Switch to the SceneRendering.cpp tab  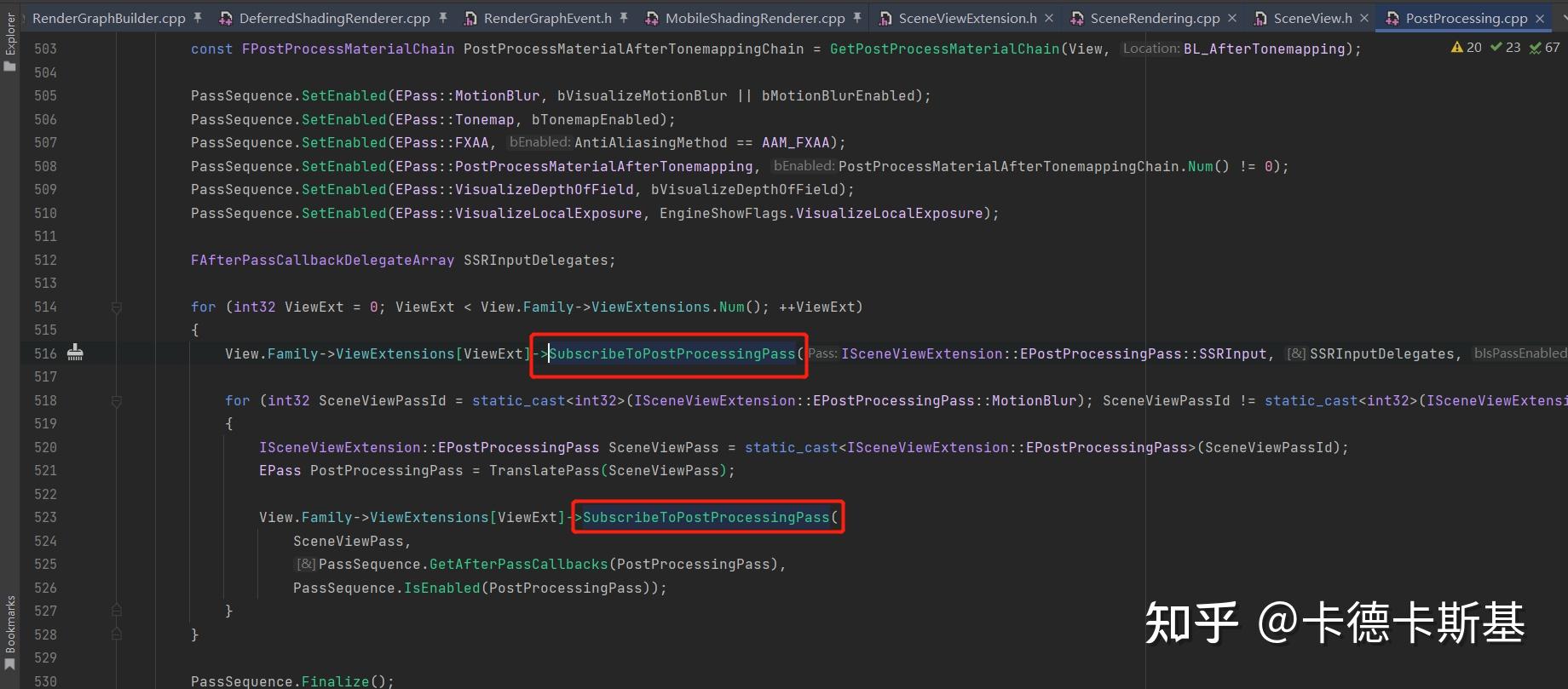pyautogui.click(x=1156, y=18)
